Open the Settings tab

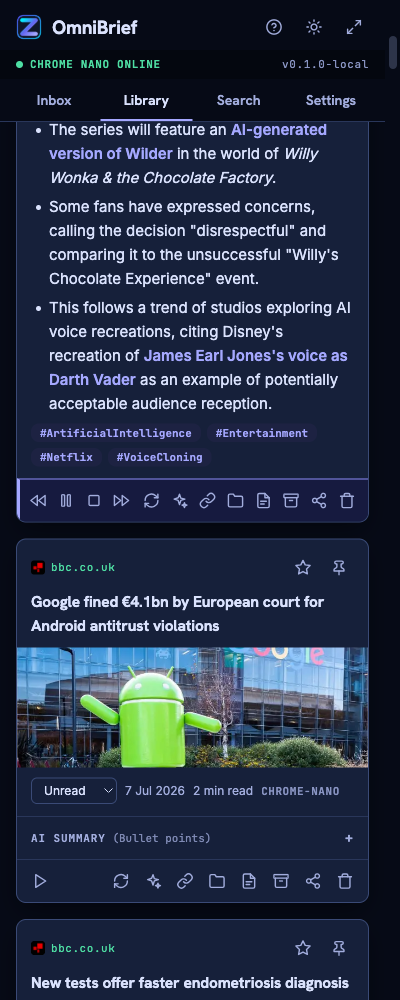click(x=330, y=100)
